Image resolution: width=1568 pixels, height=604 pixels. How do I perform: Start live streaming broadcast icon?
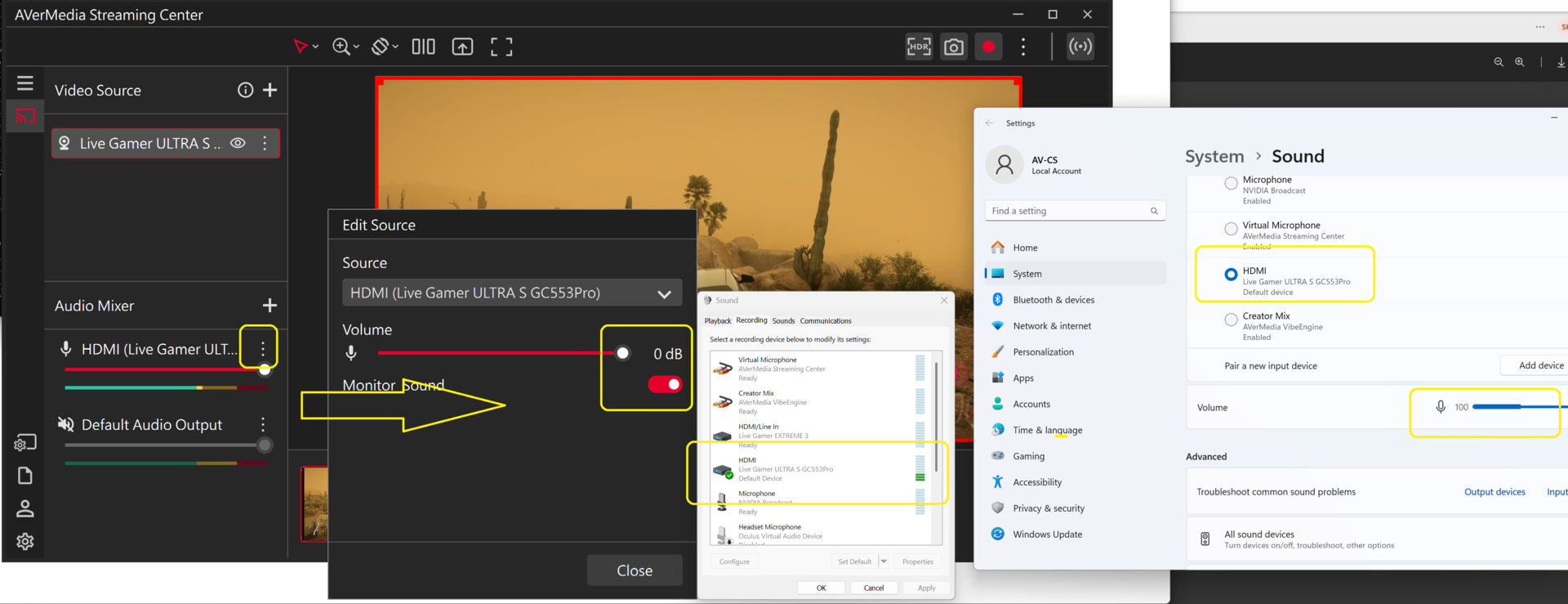click(x=1080, y=47)
